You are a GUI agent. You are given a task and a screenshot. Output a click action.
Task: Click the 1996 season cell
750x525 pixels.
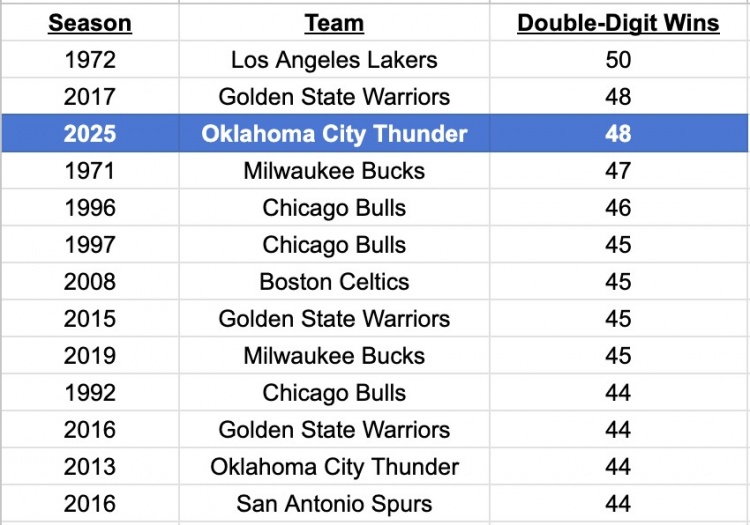[x=90, y=208]
